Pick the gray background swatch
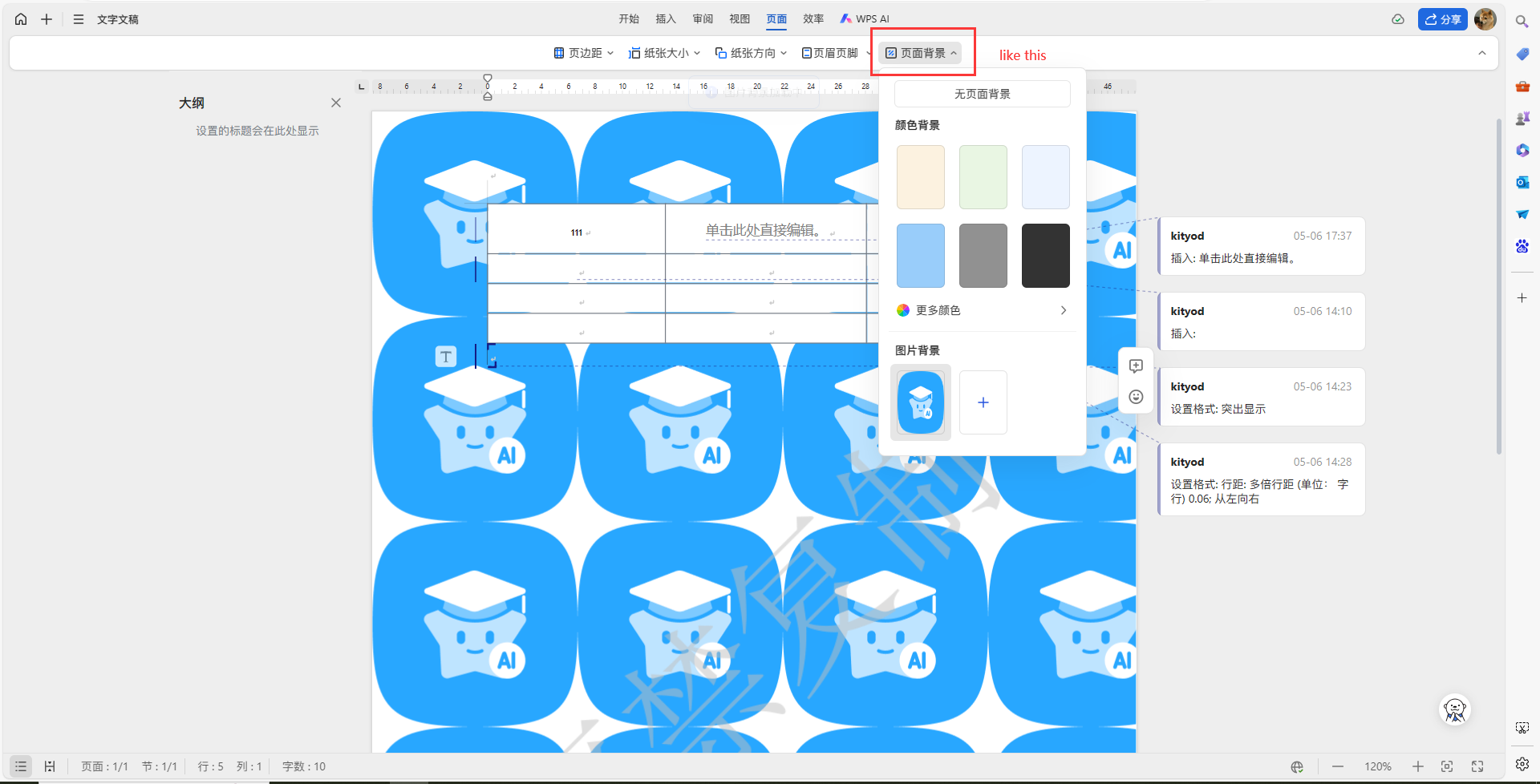Viewport: 1540px width, 784px height. tap(983, 256)
